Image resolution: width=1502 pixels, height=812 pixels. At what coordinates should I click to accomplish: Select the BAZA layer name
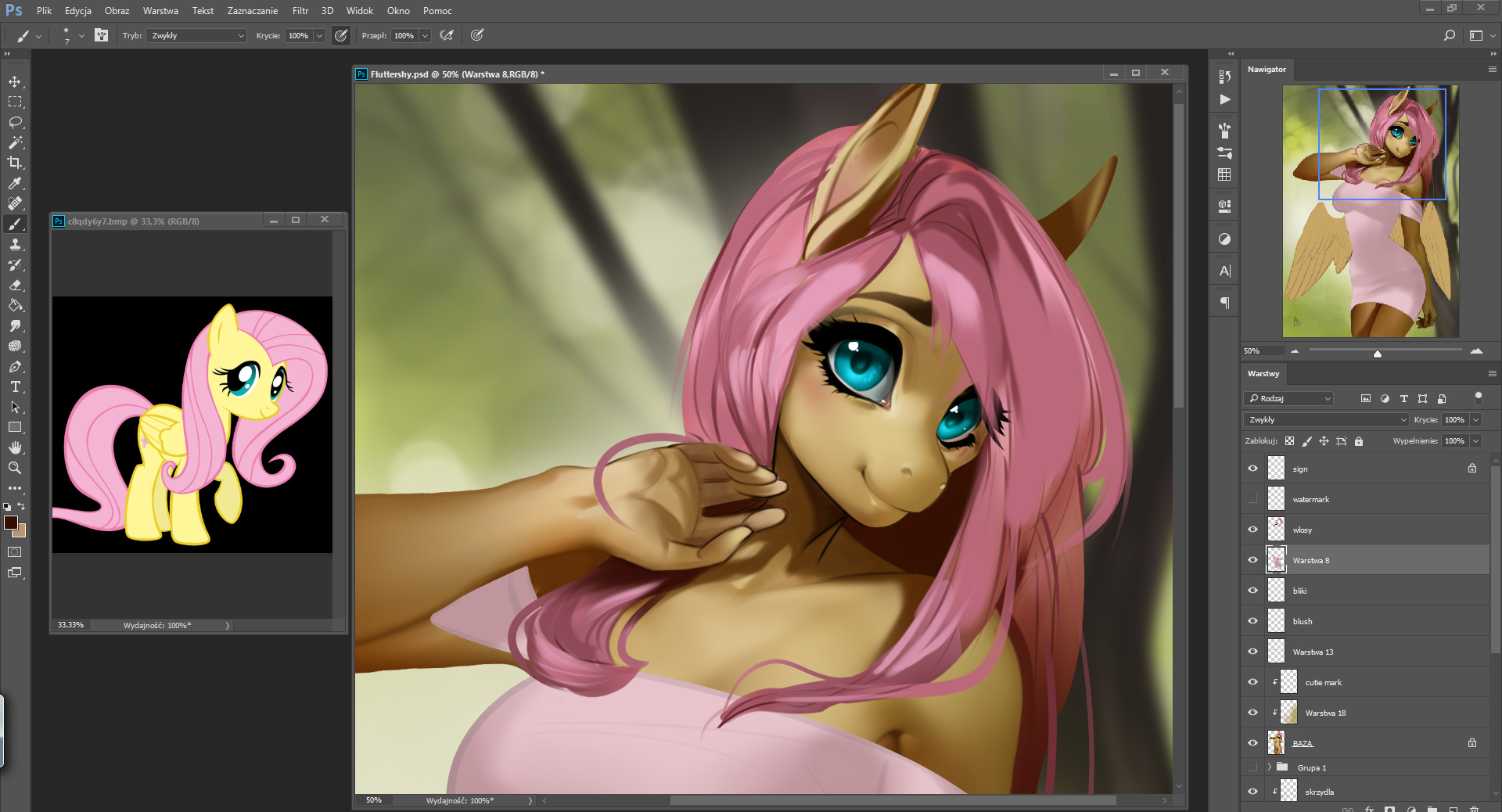[x=1303, y=744]
